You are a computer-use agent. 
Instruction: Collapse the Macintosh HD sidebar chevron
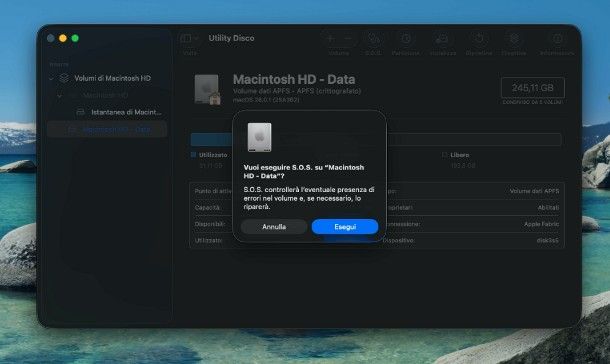click(x=60, y=95)
